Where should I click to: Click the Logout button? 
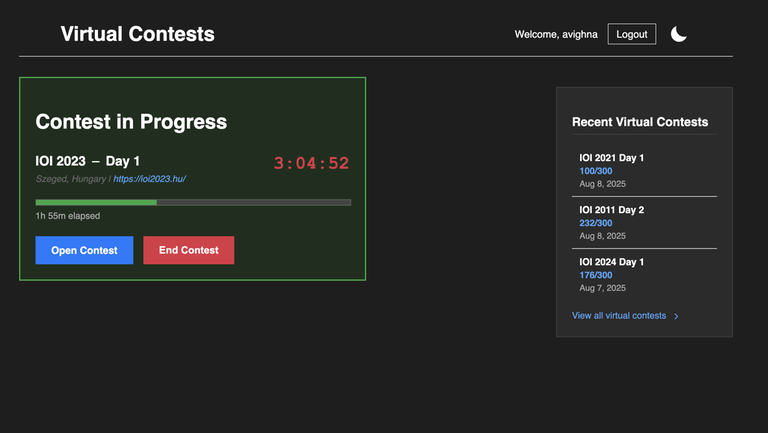coord(632,34)
